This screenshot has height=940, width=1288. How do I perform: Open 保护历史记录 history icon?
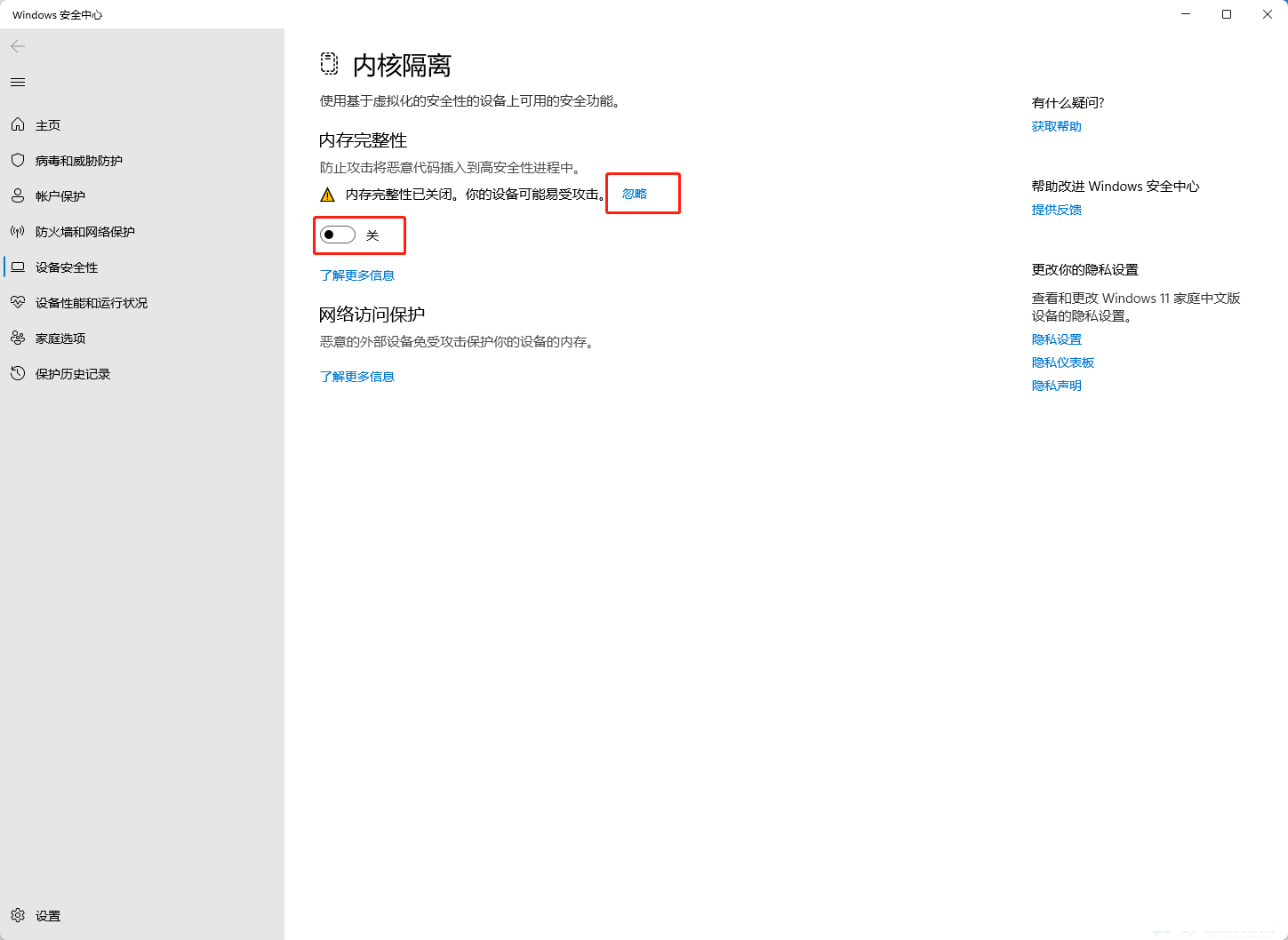point(19,373)
